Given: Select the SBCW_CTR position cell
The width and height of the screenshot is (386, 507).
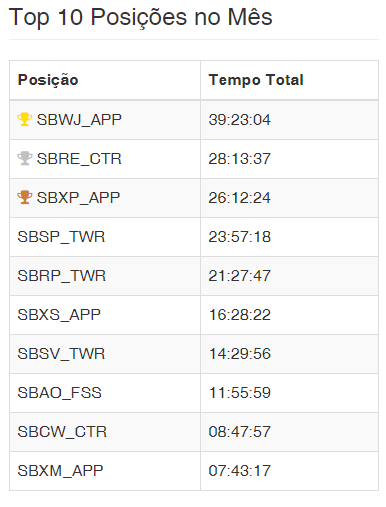Looking at the screenshot, I should pyautogui.click(x=105, y=432).
